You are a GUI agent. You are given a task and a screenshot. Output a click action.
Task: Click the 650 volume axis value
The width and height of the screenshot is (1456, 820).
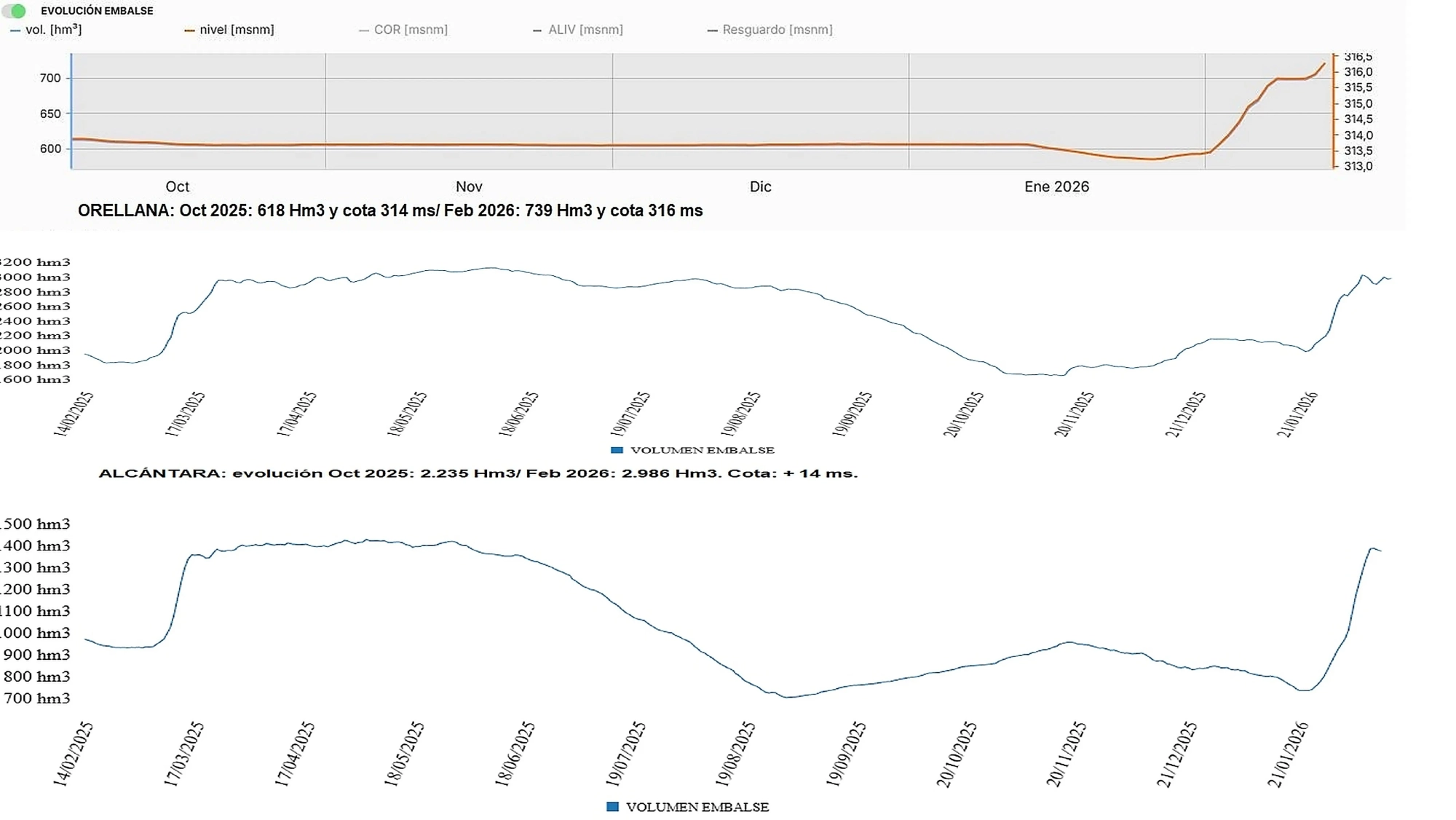[x=50, y=114]
